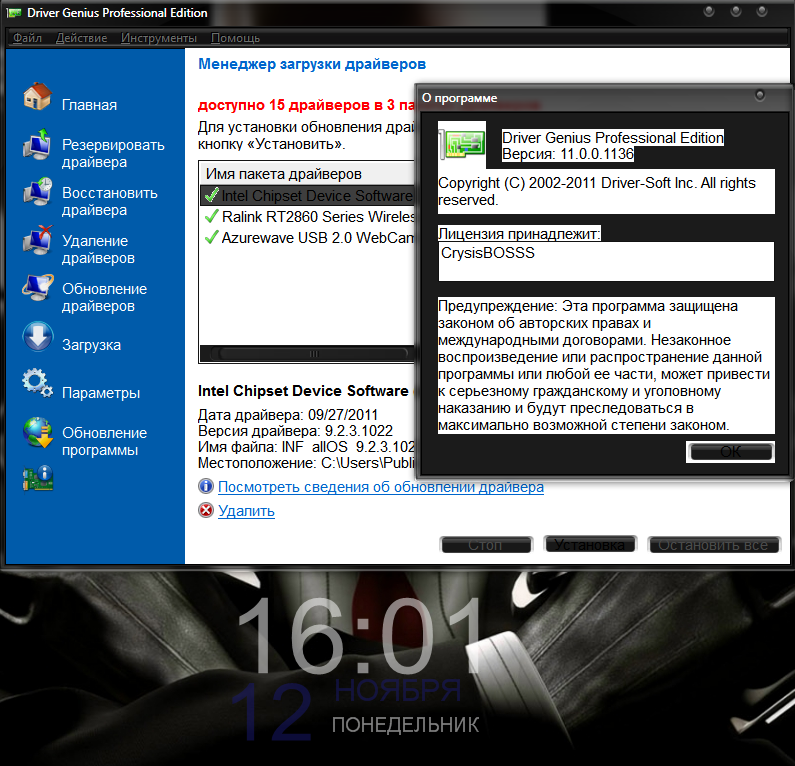Click the Copyright 2002-2011 Driver-Soft text
The image size is (795, 766).
pyautogui.click(x=606, y=191)
